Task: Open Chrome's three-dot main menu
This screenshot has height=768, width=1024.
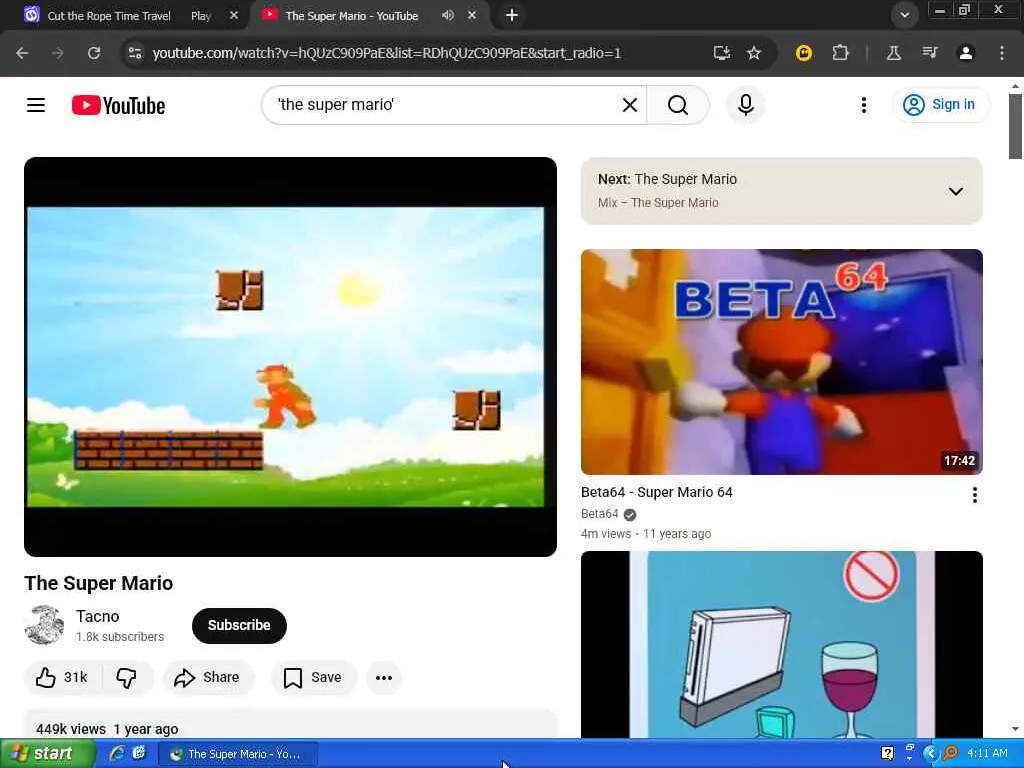Action: [x=1002, y=53]
